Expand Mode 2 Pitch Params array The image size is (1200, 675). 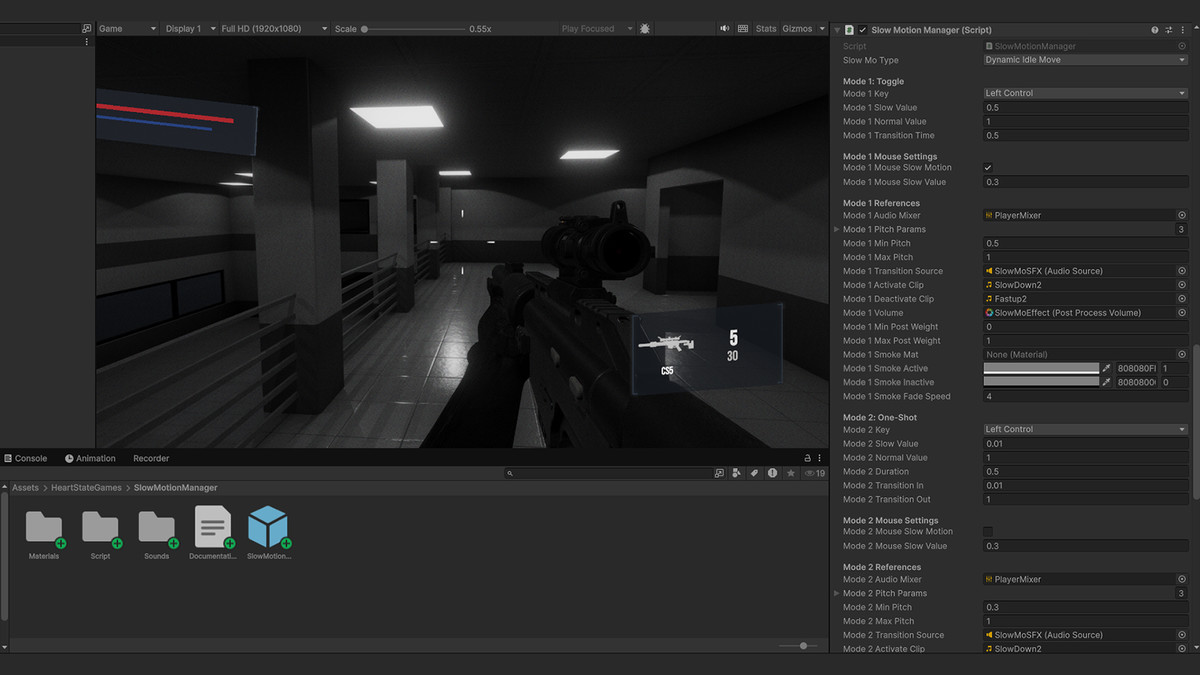point(837,593)
